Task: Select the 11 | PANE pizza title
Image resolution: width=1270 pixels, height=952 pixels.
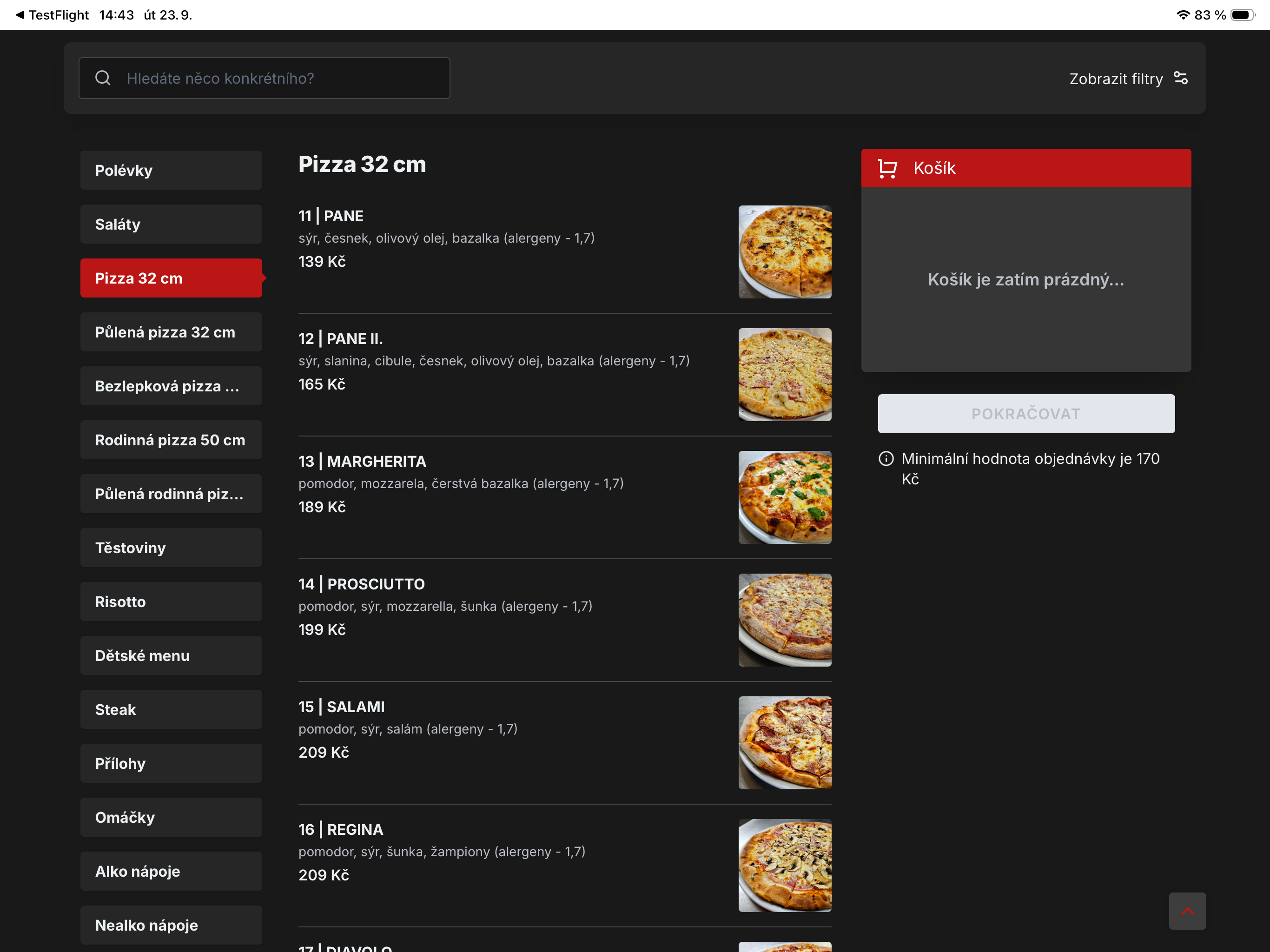Action: click(x=331, y=217)
